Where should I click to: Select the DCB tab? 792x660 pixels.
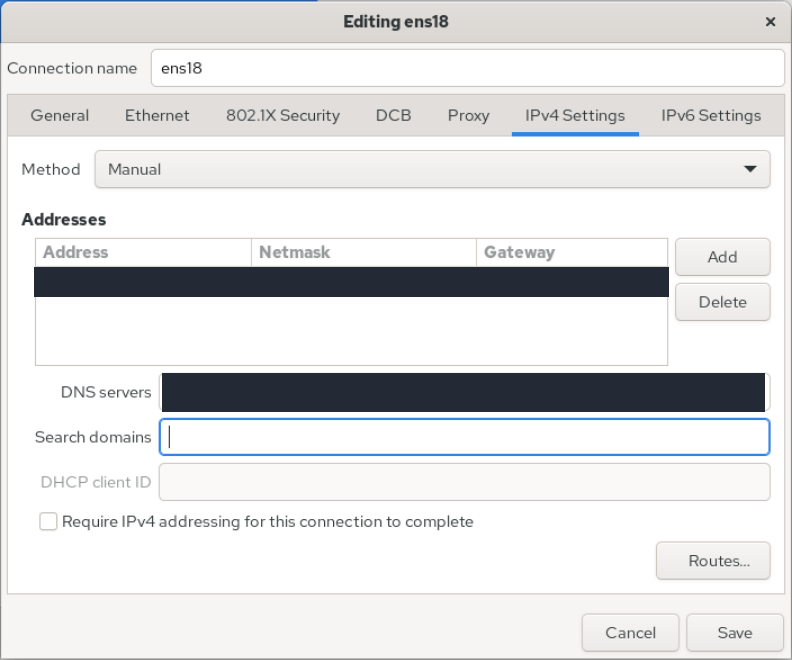click(x=393, y=116)
